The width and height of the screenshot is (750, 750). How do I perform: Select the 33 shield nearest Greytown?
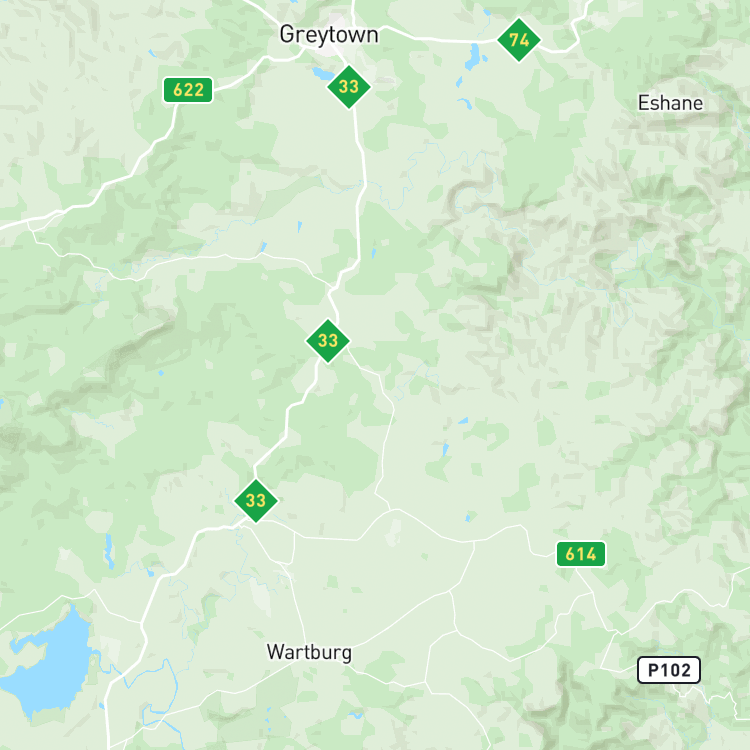(349, 87)
